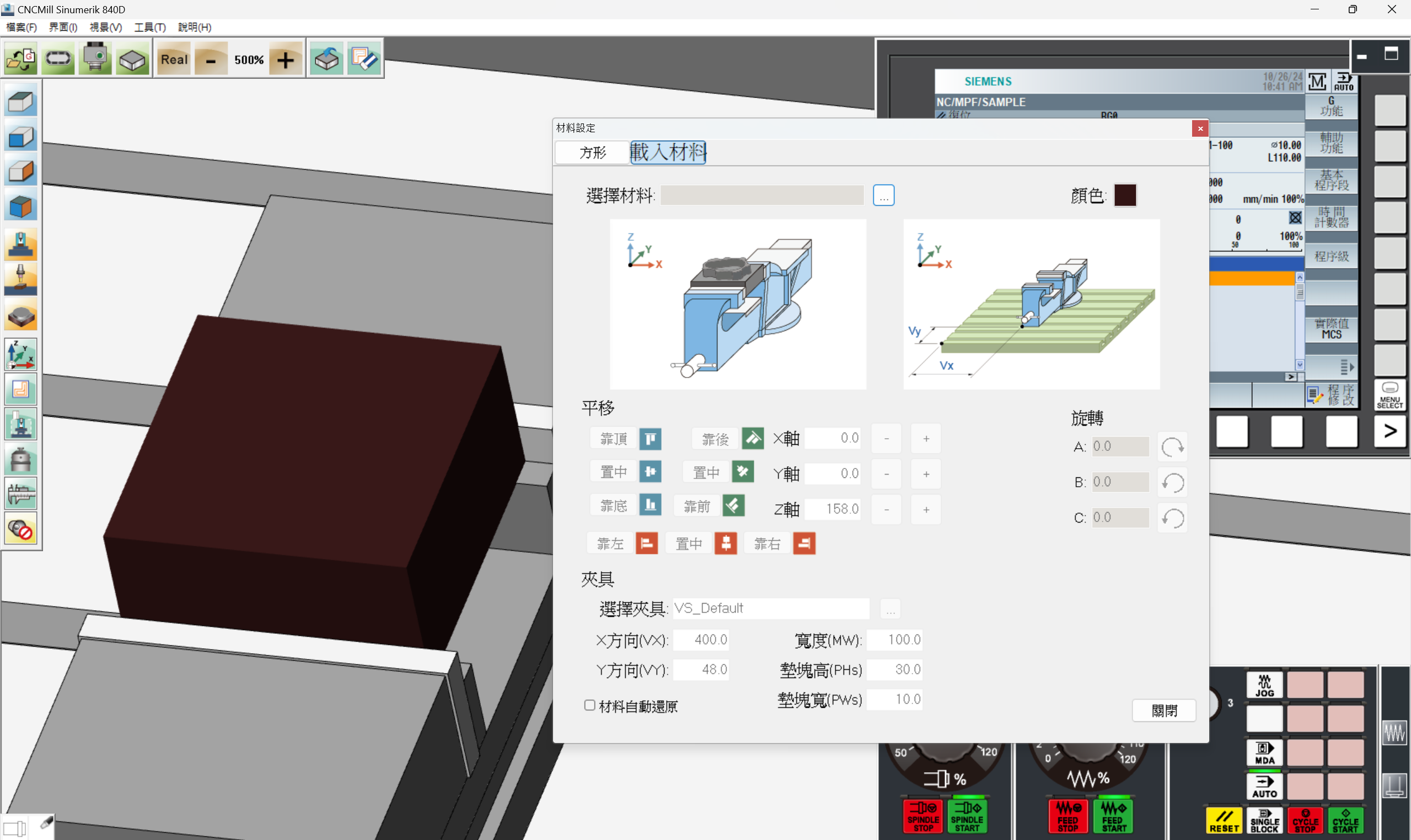Switch to the 載入材料 tab
The height and width of the screenshot is (840, 1411).
coord(668,152)
